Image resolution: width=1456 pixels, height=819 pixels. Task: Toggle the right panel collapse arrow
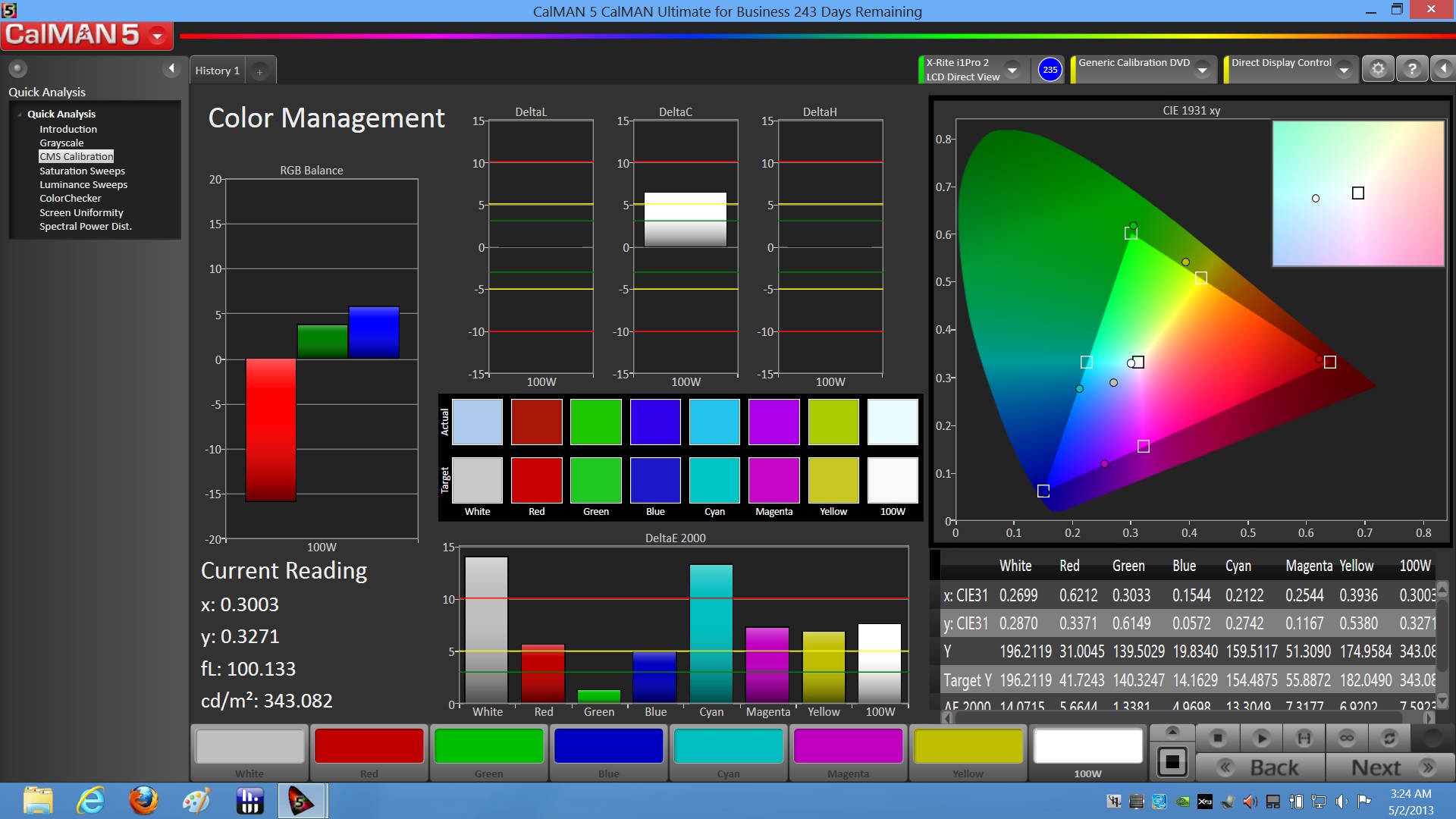[x=1443, y=69]
